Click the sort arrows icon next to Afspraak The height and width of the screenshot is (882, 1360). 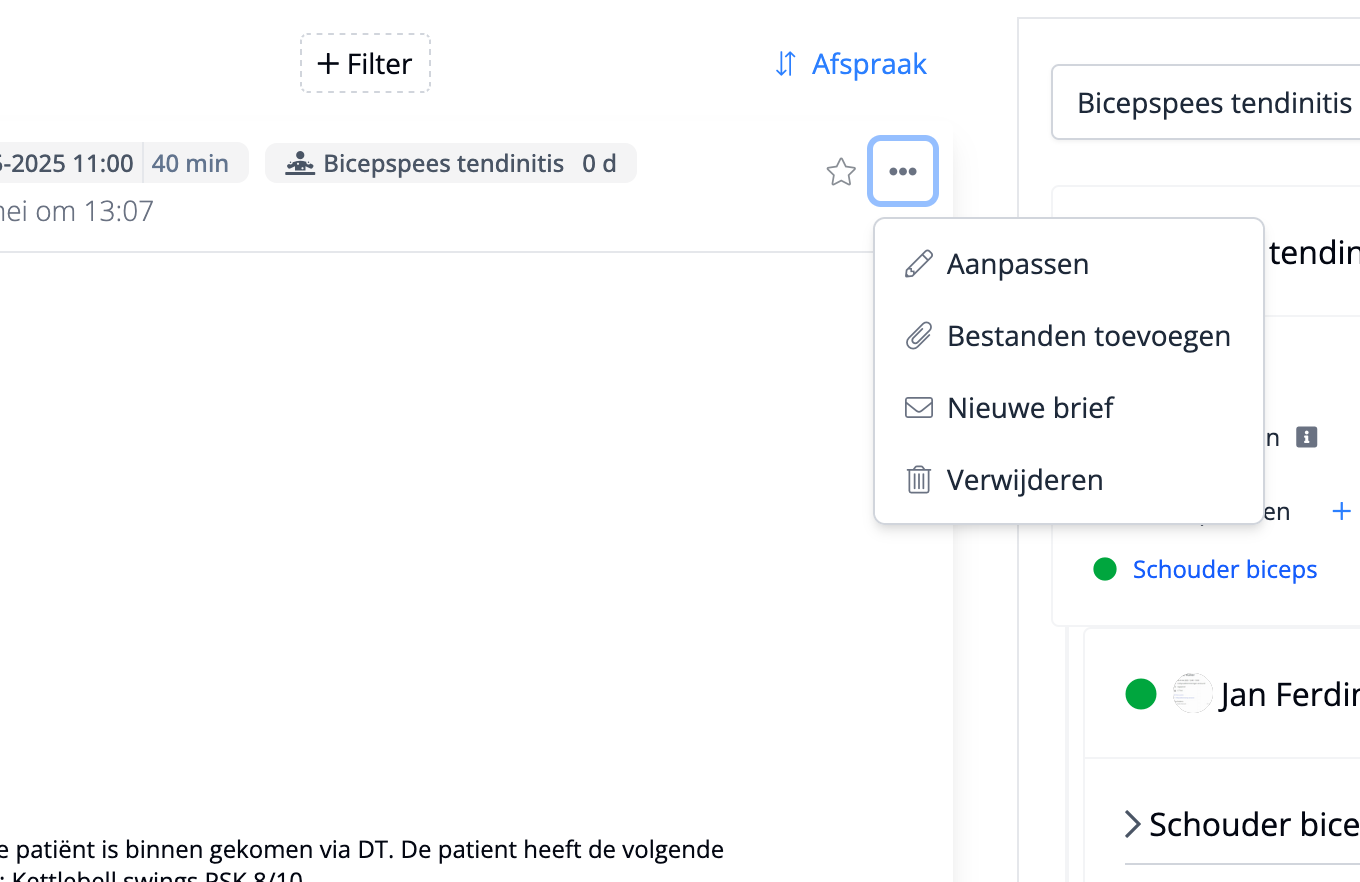pyautogui.click(x=786, y=63)
